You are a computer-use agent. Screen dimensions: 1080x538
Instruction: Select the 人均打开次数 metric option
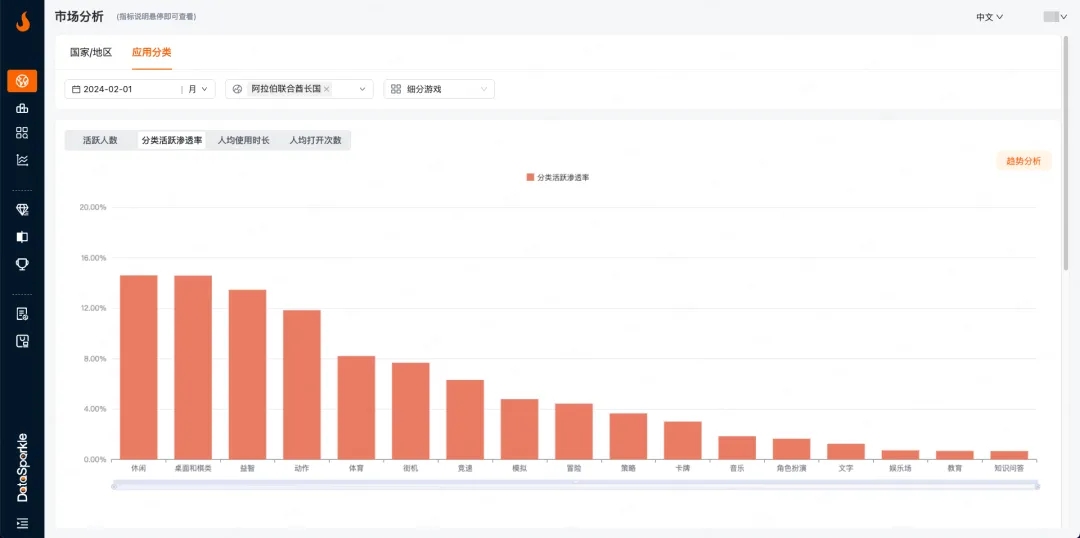pos(315,141)
